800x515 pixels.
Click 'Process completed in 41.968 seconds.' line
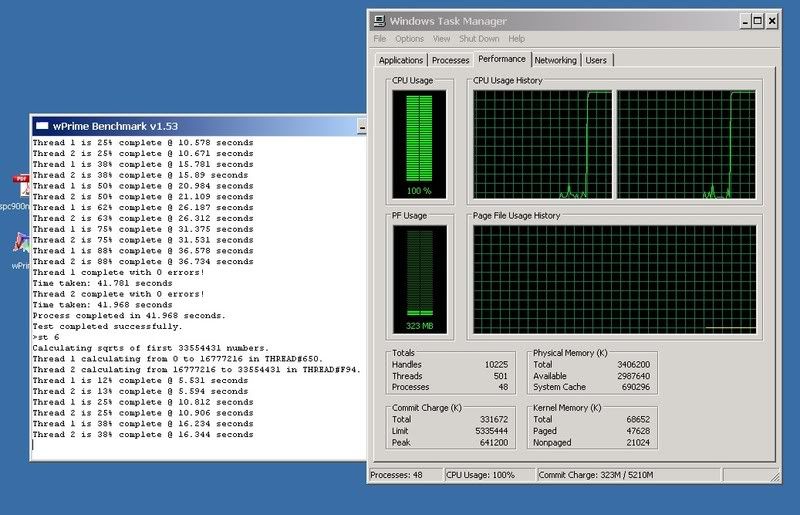pyautogui.click(x=129, y=315)
